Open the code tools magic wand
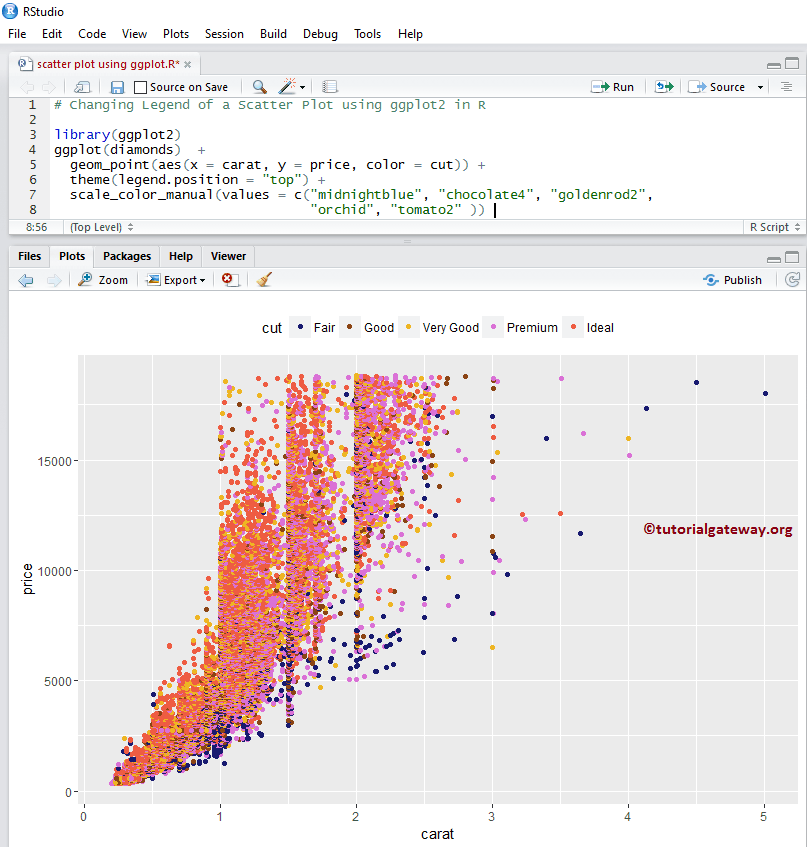The image size is (807, 847). tap(288, 87)
